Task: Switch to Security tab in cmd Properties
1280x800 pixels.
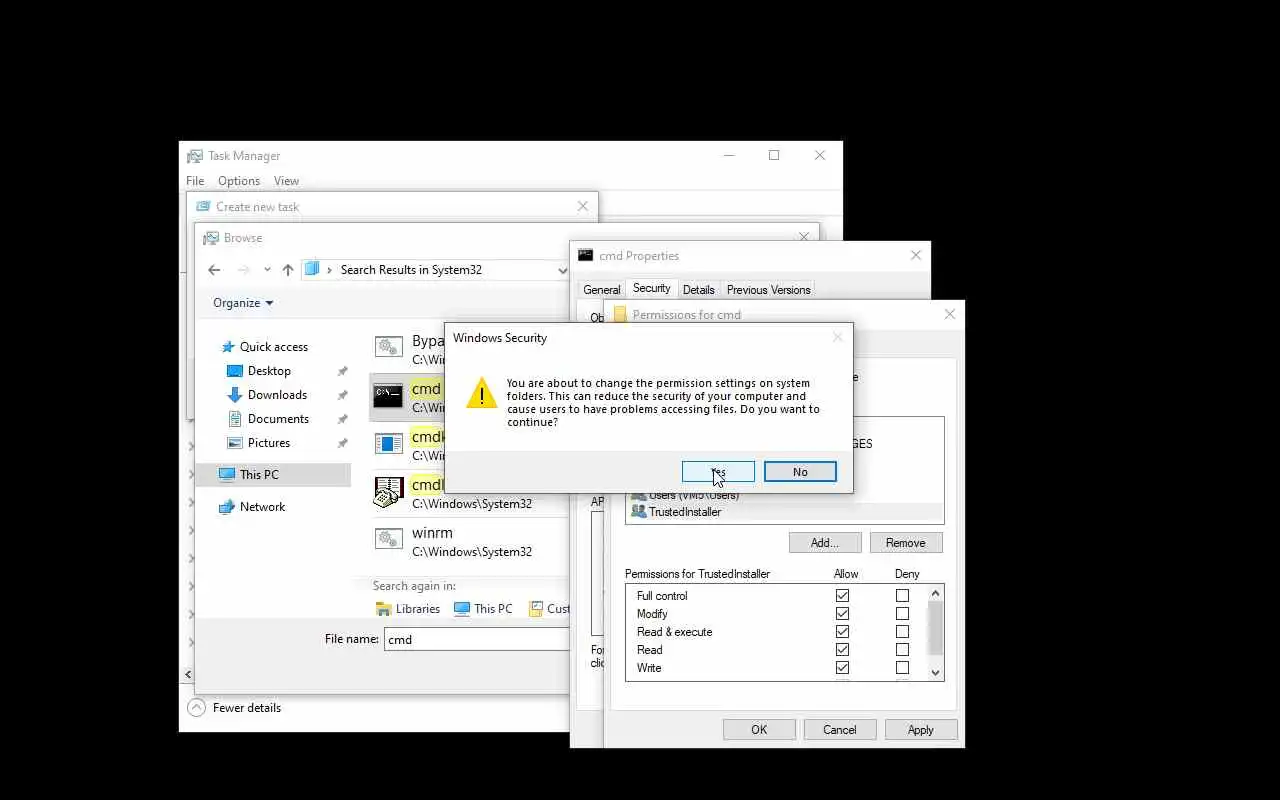Action: [x=651, y=288]
